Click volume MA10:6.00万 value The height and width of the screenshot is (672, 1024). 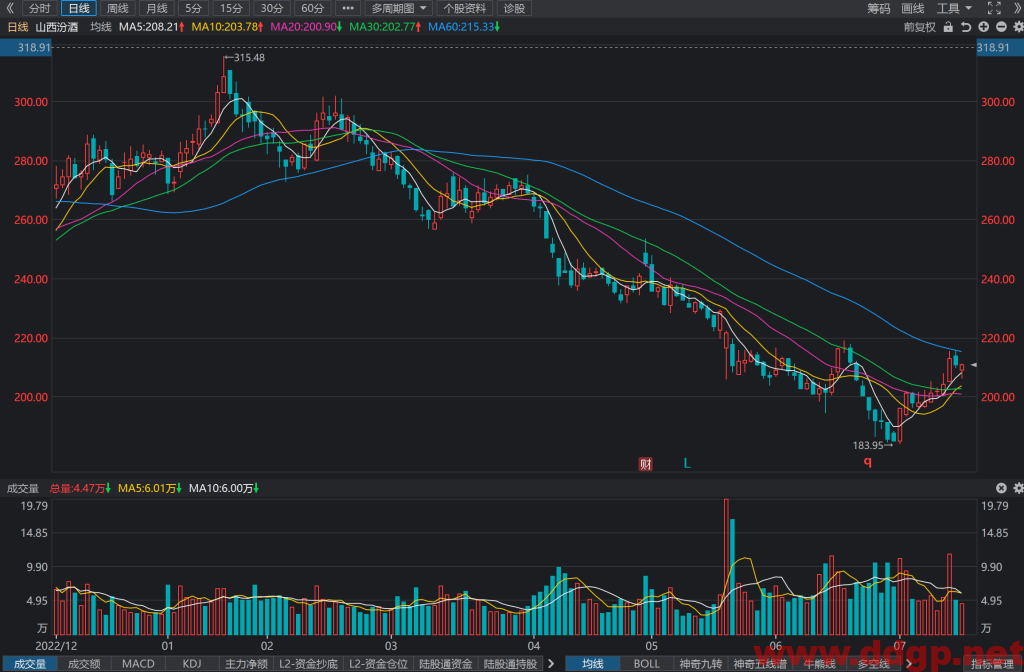click(224, 488)
